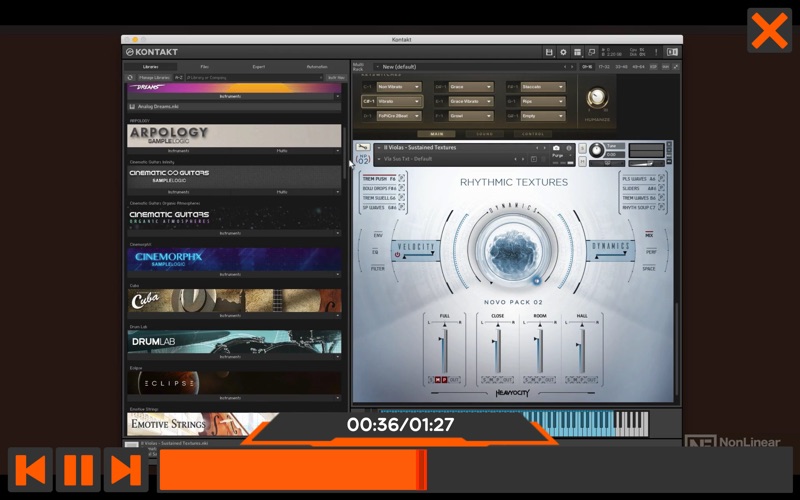
Task: Select the CONTROL page tab
Action: click(533, 134)
